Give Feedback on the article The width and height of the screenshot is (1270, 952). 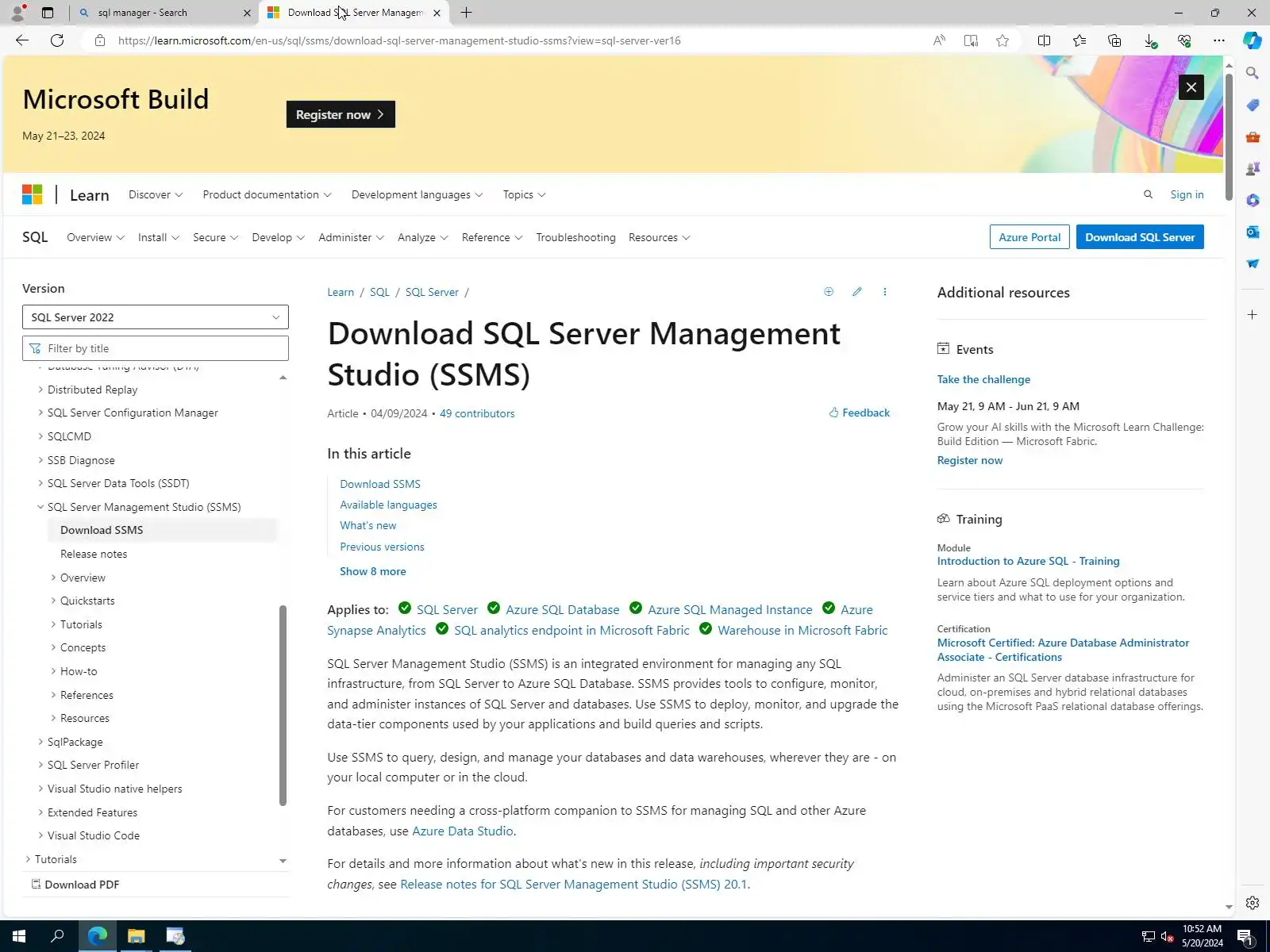(860, 413)
